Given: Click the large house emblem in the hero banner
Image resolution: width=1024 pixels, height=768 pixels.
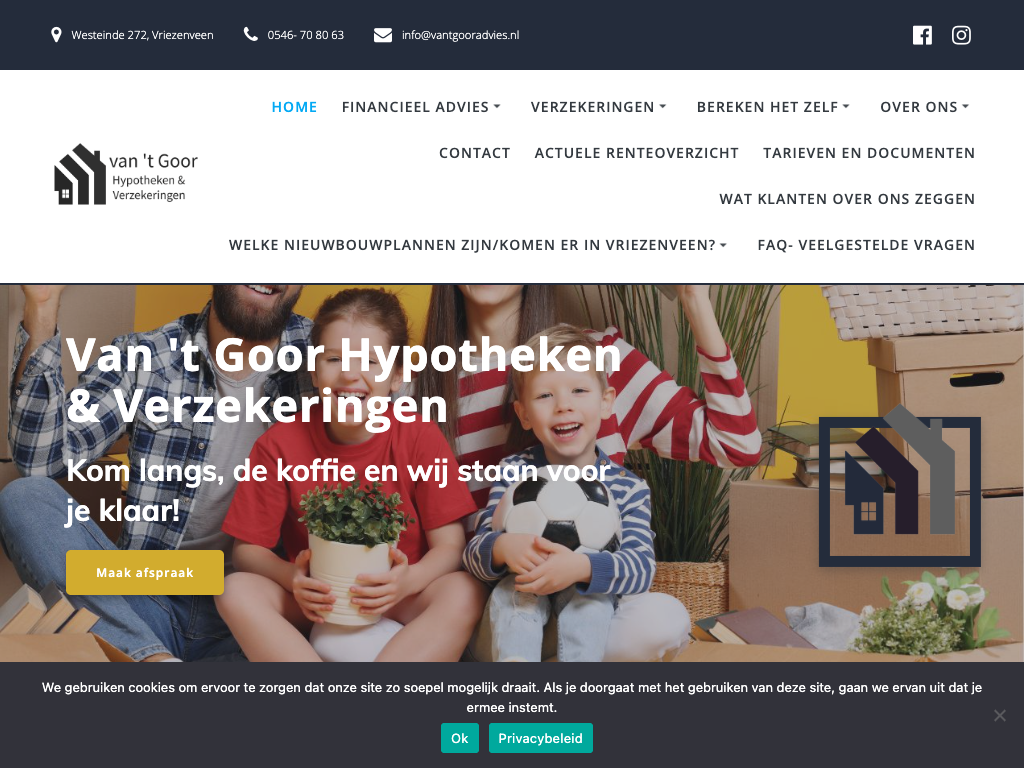Looking at the screenshot, I should coord(900,487).
